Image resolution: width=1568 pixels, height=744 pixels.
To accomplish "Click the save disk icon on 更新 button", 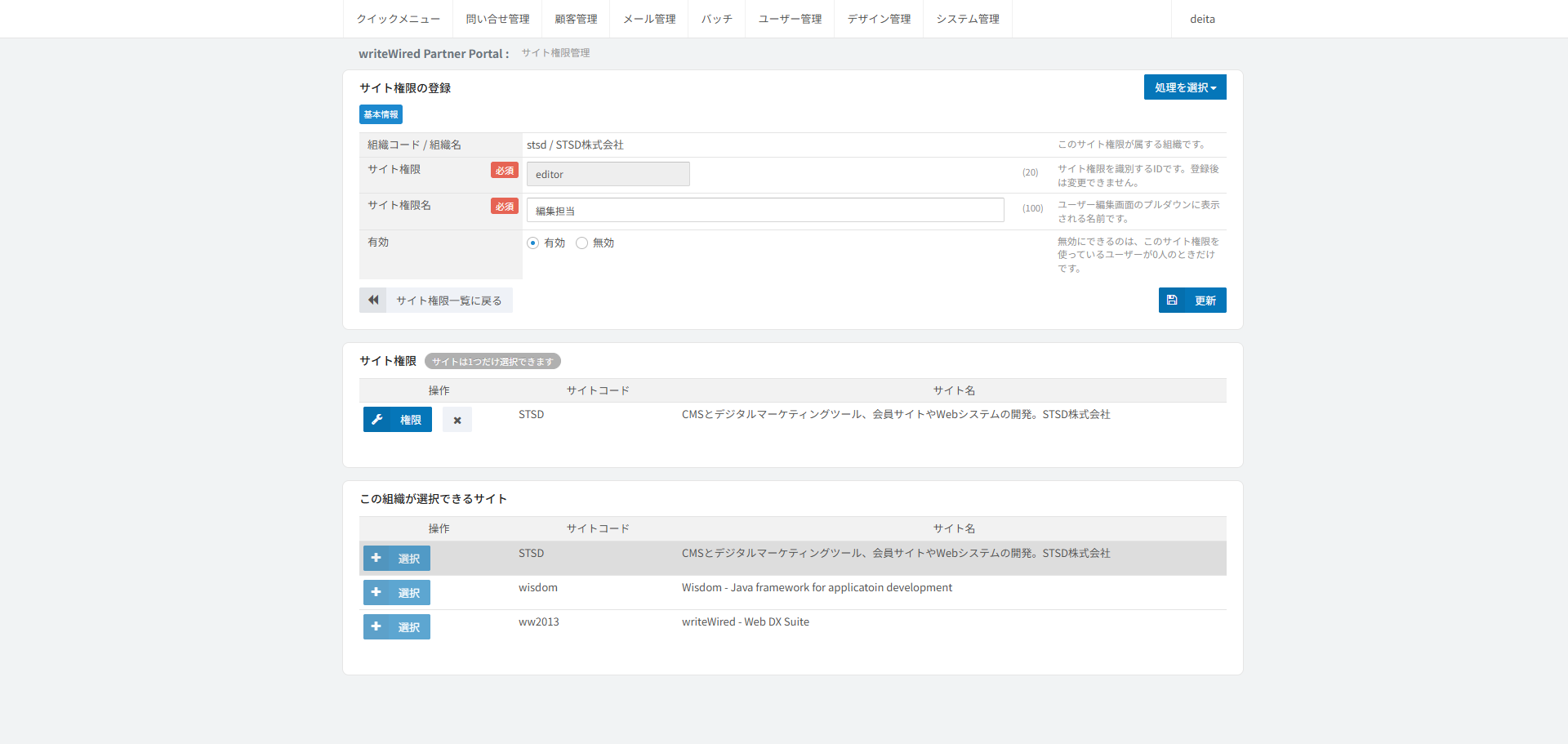I will (1172, 300).
